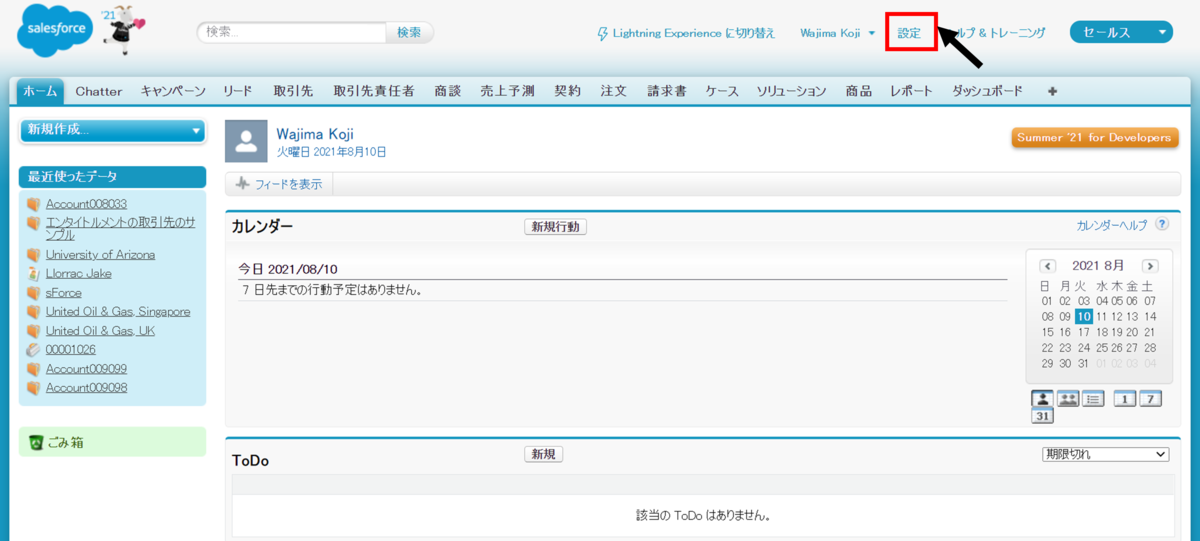Click the plus icon for all tabs
This screenshot has width=1200, height=541.
(1052, 91)
